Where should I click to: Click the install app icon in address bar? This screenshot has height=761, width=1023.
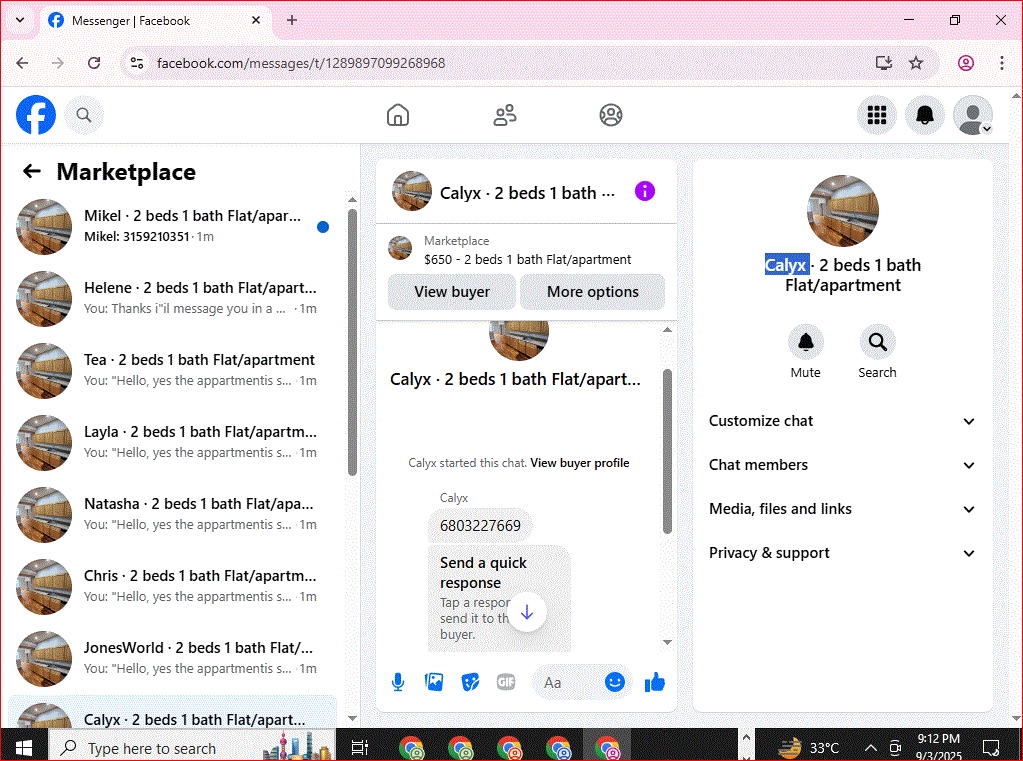884,63
